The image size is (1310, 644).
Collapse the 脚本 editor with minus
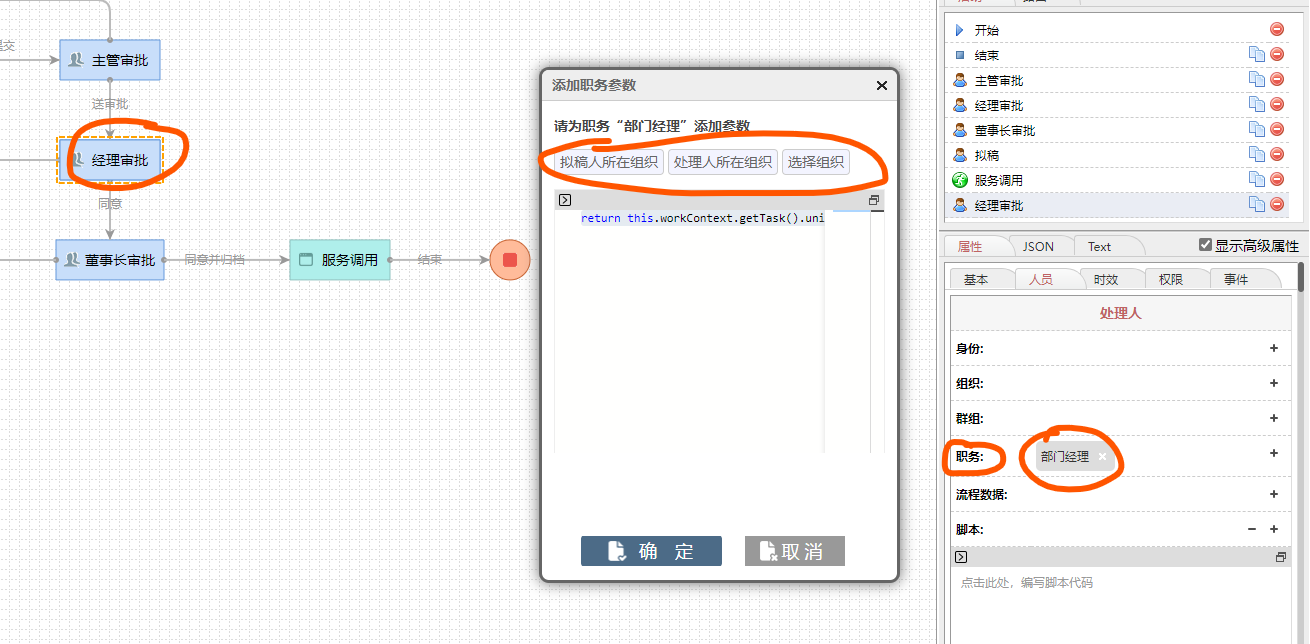point(1252,529)
